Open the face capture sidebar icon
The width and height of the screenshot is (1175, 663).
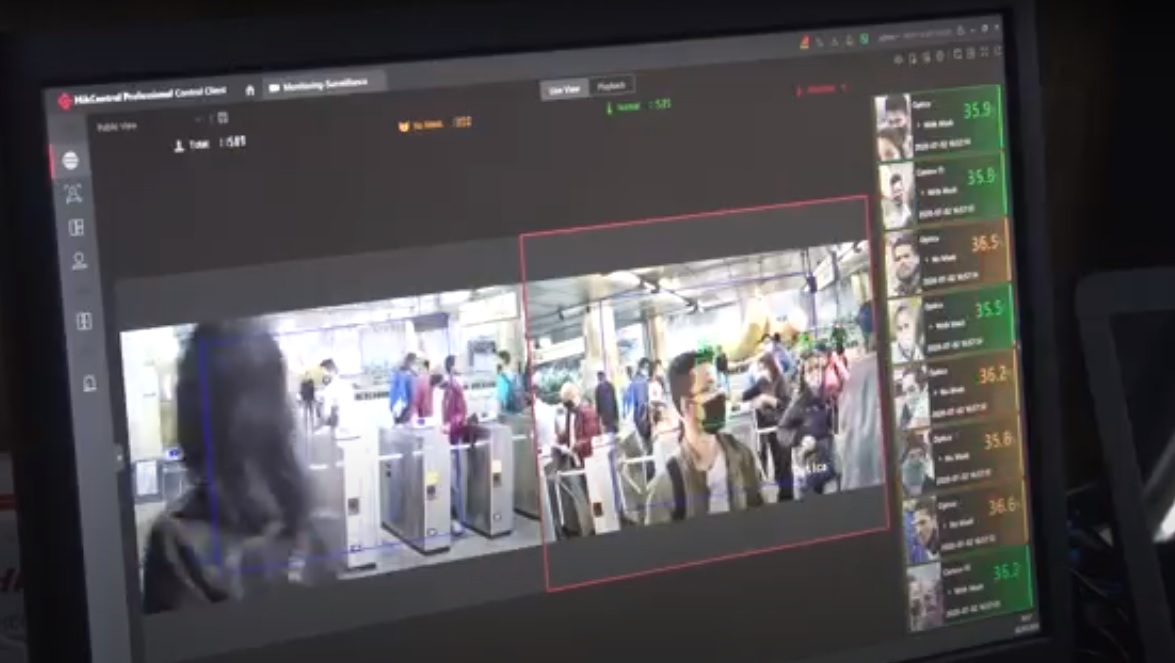(x=73, y=193)
